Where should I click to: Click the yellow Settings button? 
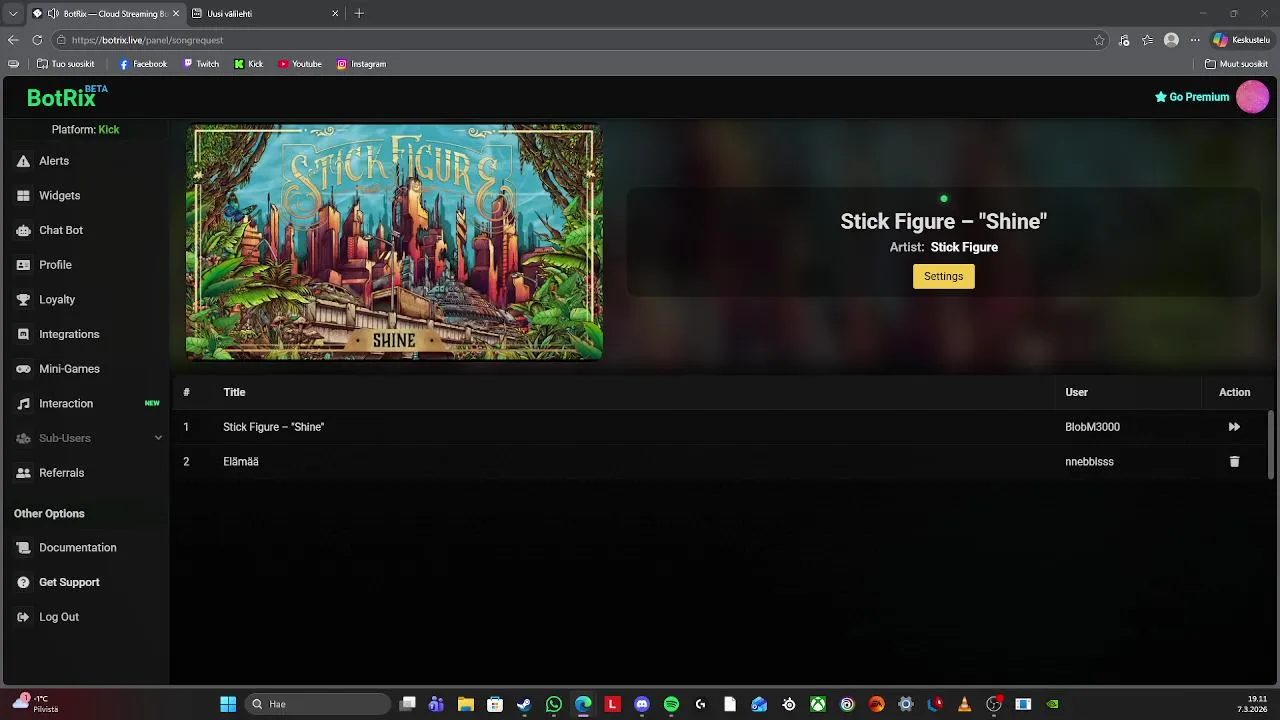(943, 276)
